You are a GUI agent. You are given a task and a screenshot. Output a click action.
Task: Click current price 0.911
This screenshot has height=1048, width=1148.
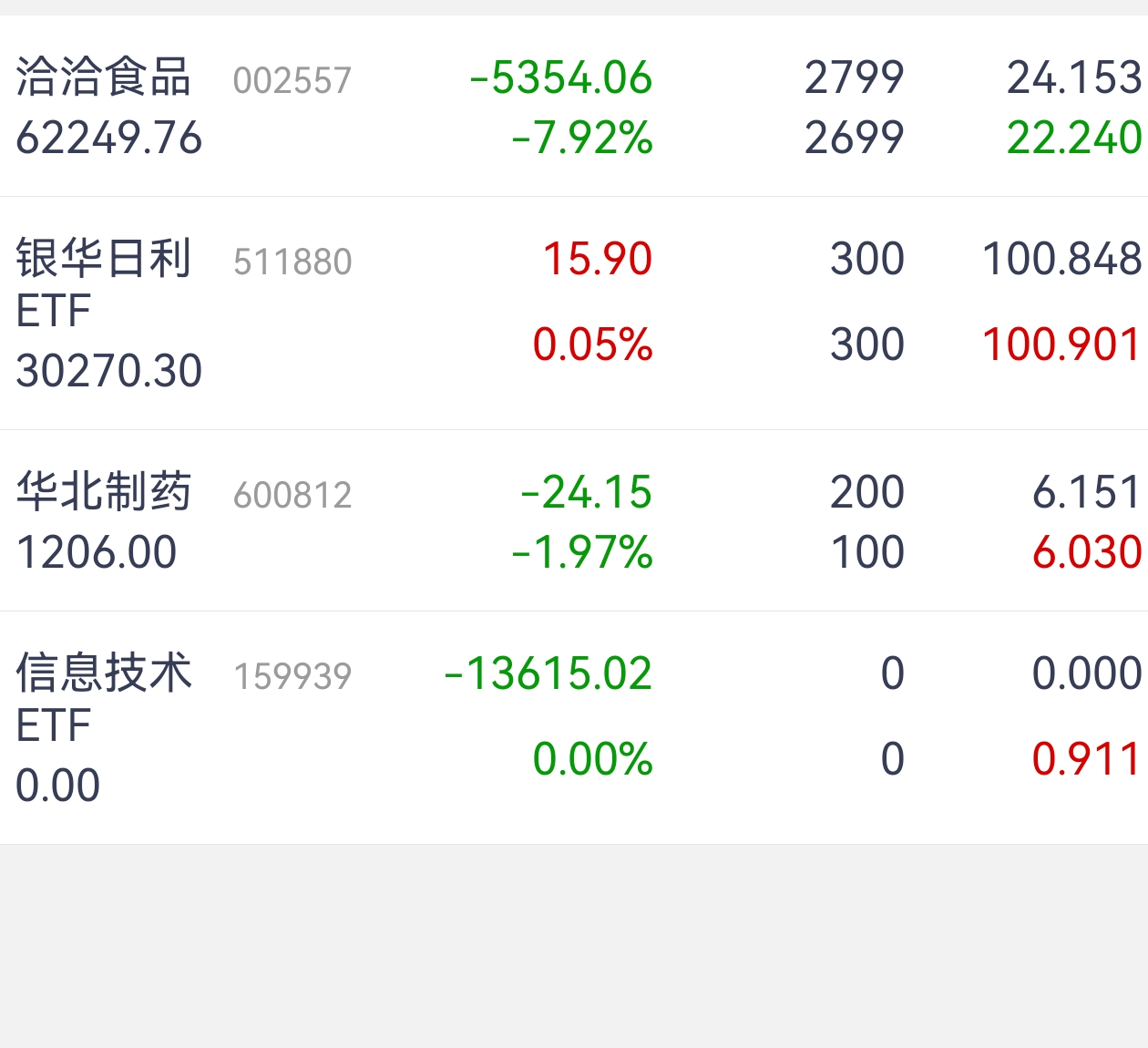(1086, 759)
